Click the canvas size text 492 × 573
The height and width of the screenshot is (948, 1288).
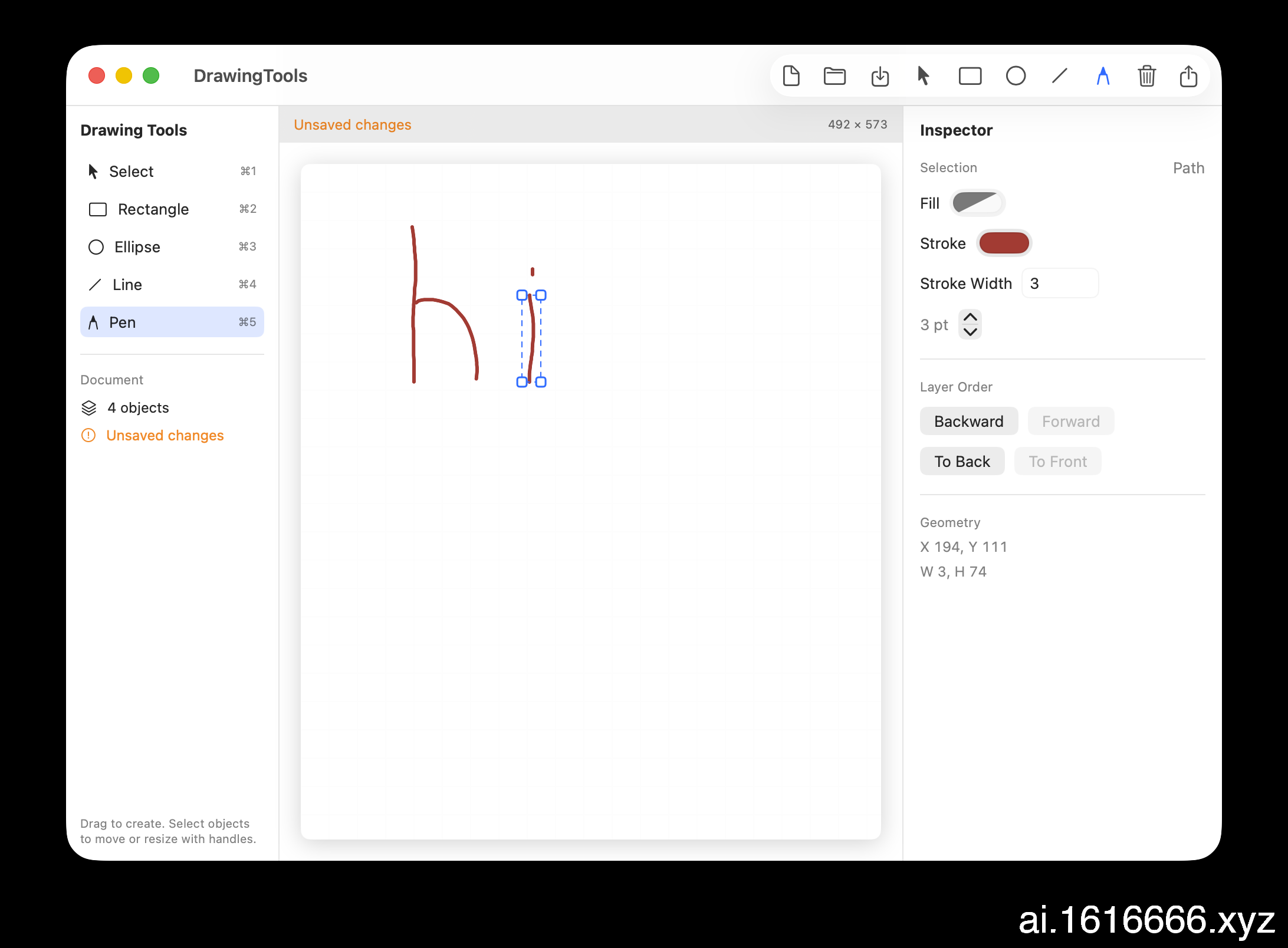[x=857, y=124]
